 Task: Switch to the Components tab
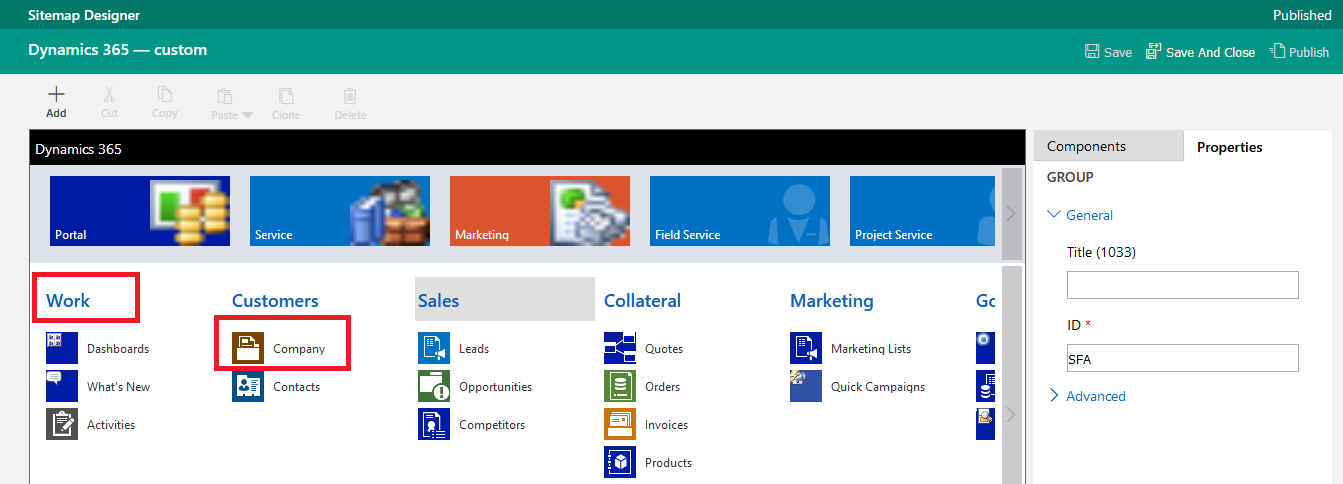[1108, 146]
